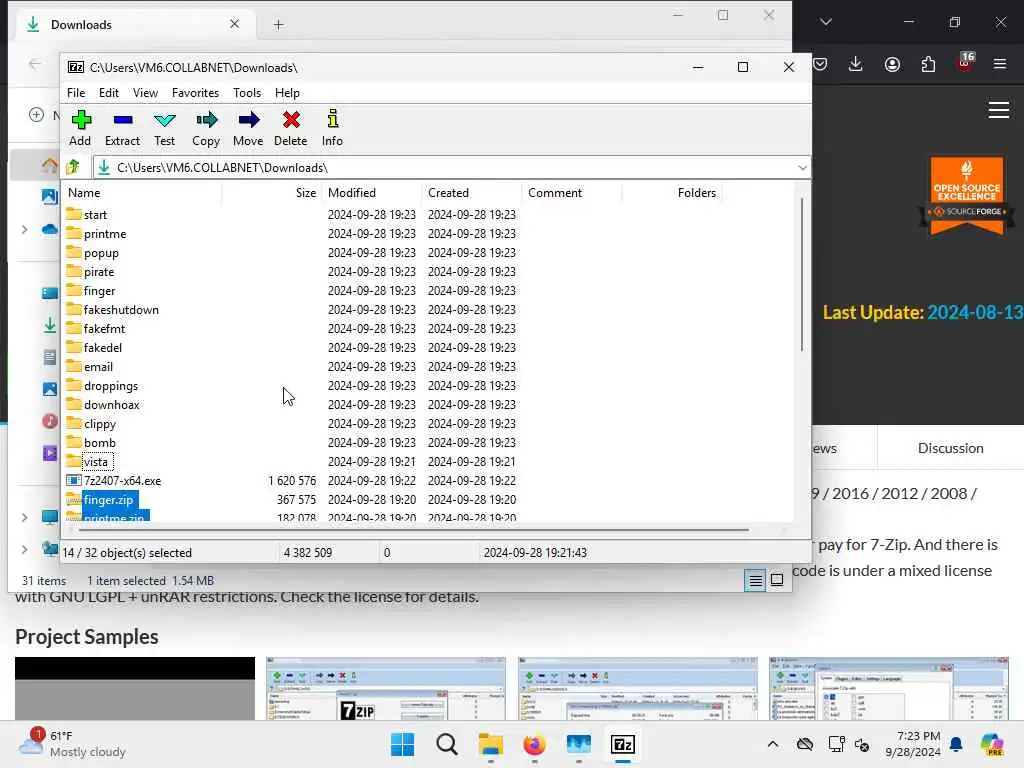Select the vista folder
The width and height of the screenshot is (1024, 768).
[95, 462]
